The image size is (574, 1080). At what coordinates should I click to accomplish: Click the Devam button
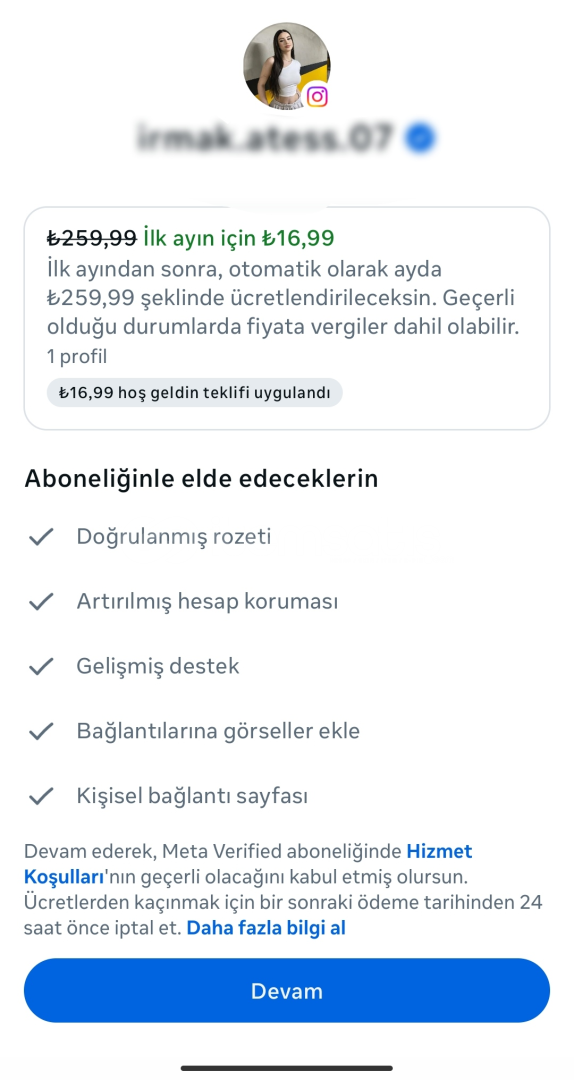[x=287, y=990]
